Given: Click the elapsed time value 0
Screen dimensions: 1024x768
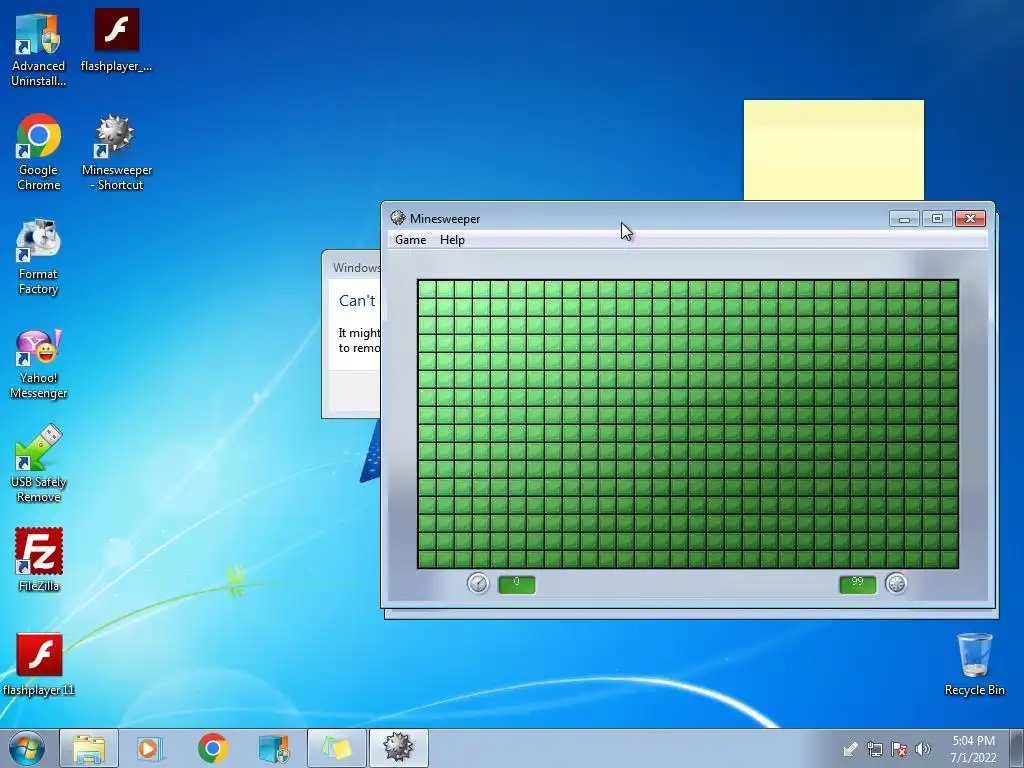Looking at the screenshot, I should click(517, 584).
